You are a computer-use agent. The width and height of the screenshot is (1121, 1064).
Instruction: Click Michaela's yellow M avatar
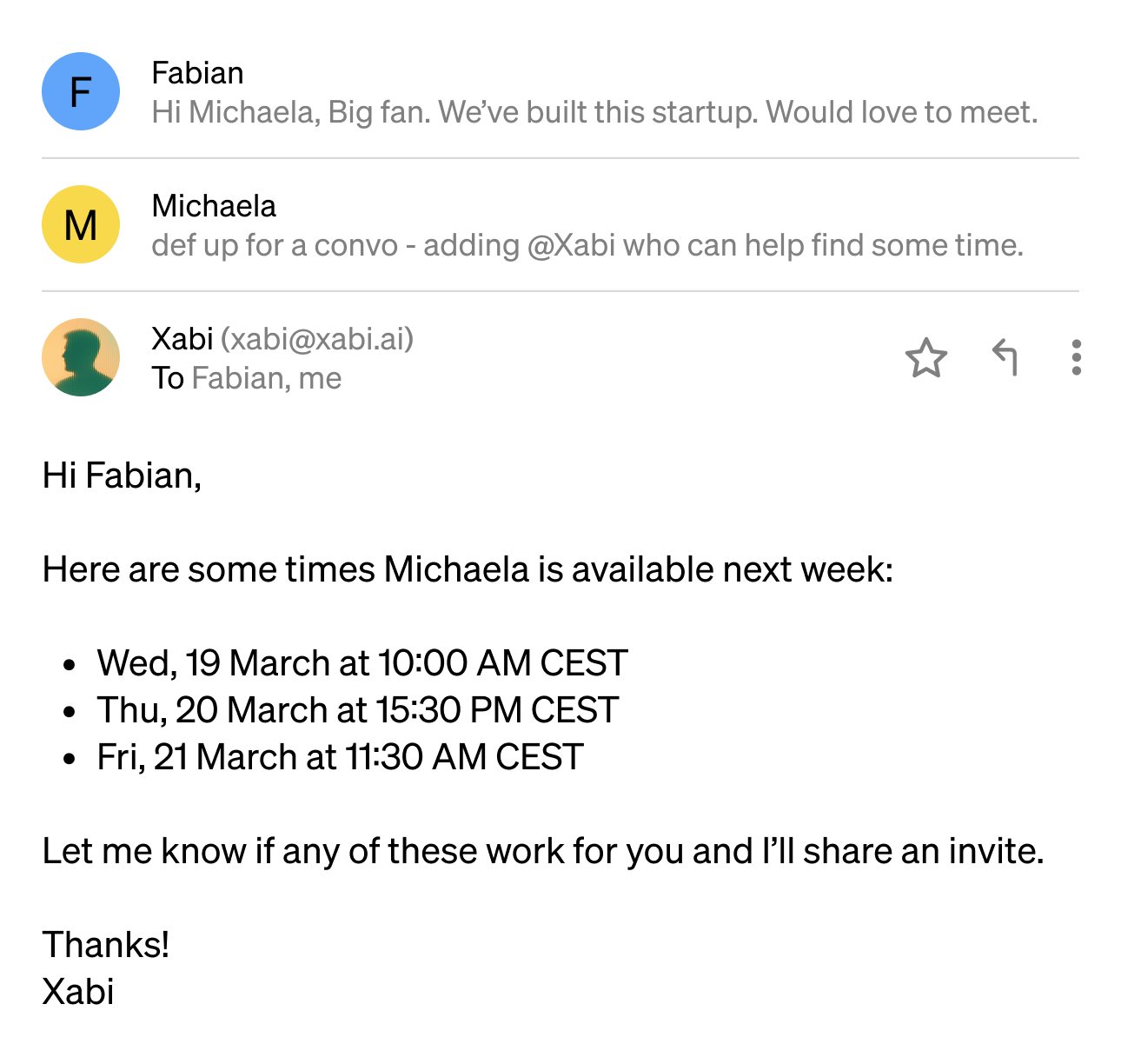coord(81,224)
